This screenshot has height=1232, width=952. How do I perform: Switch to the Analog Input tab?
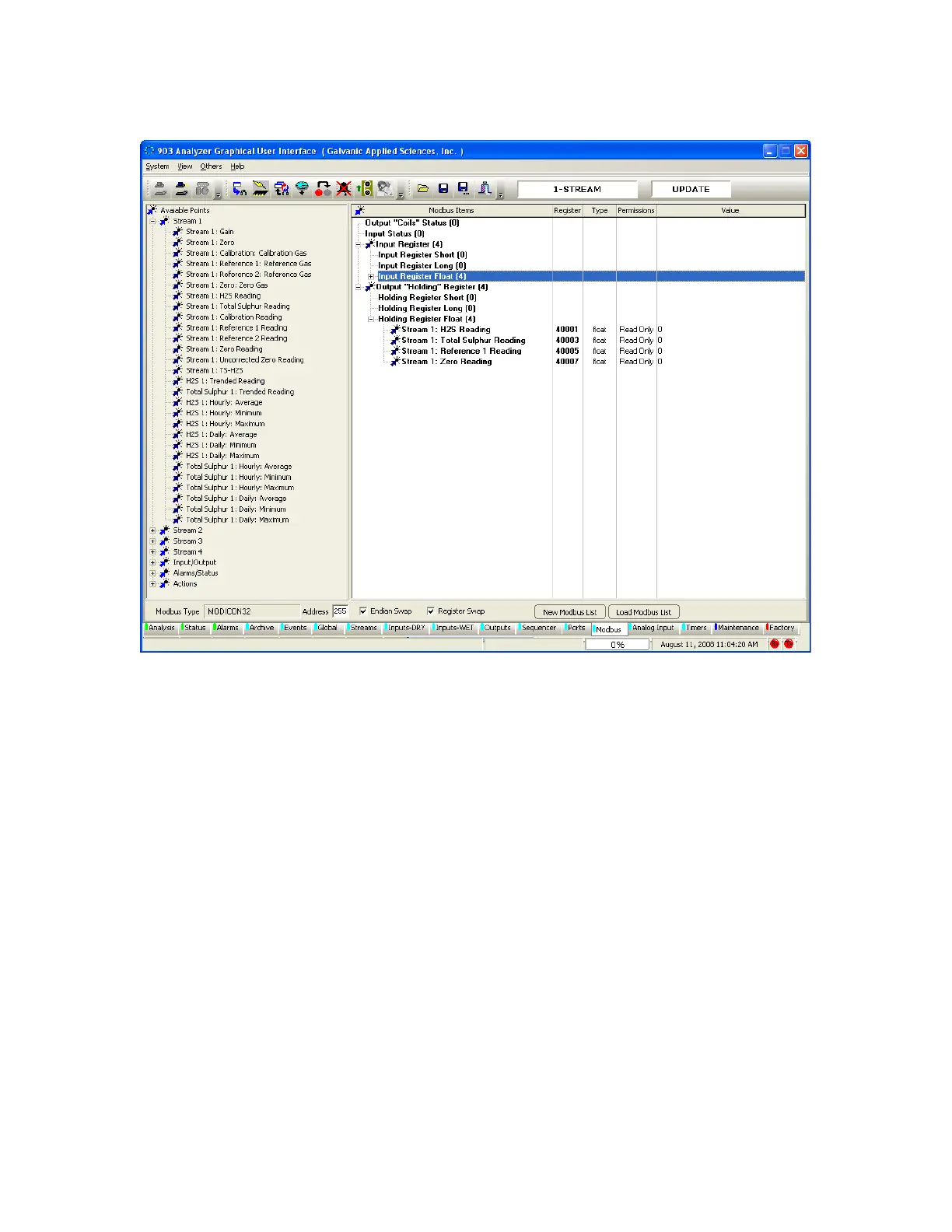pyautogui.click(x=653, y=628)
